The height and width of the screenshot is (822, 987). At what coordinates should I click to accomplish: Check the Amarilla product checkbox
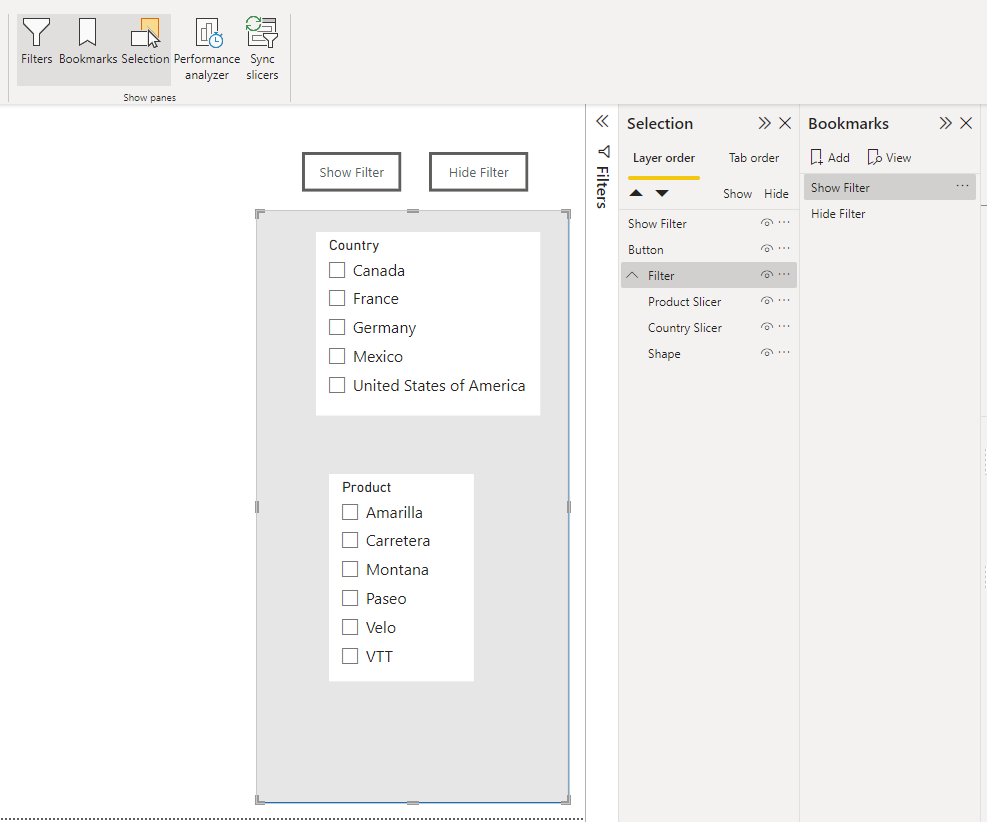pos(350,512)
